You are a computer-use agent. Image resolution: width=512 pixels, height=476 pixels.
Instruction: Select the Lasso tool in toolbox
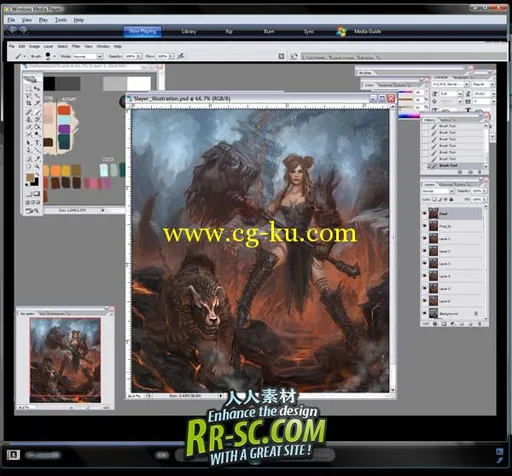click(28, 95)
